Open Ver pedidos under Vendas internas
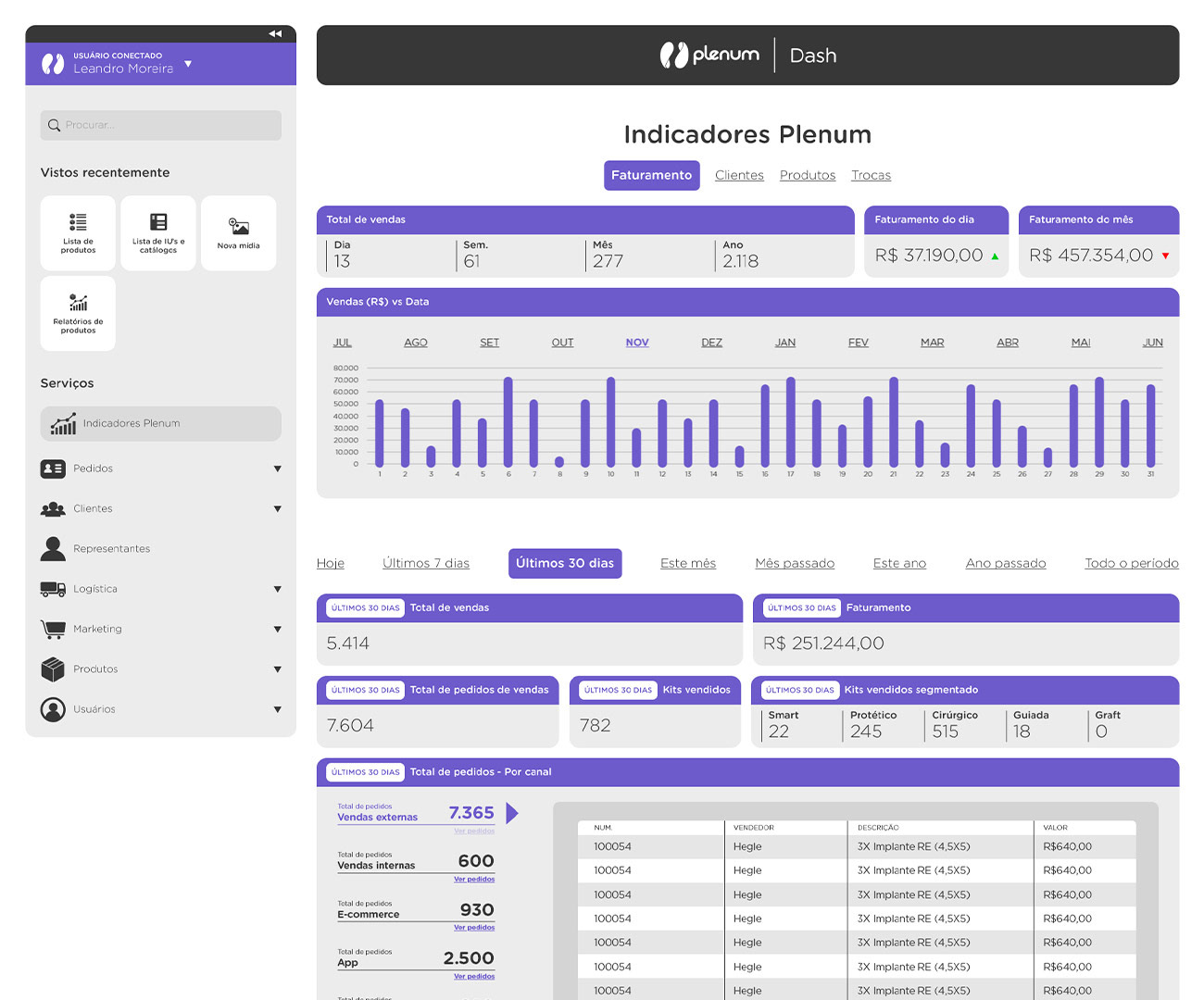The height and width of the screenshot is (1000, 1204). tap(474, 879)
